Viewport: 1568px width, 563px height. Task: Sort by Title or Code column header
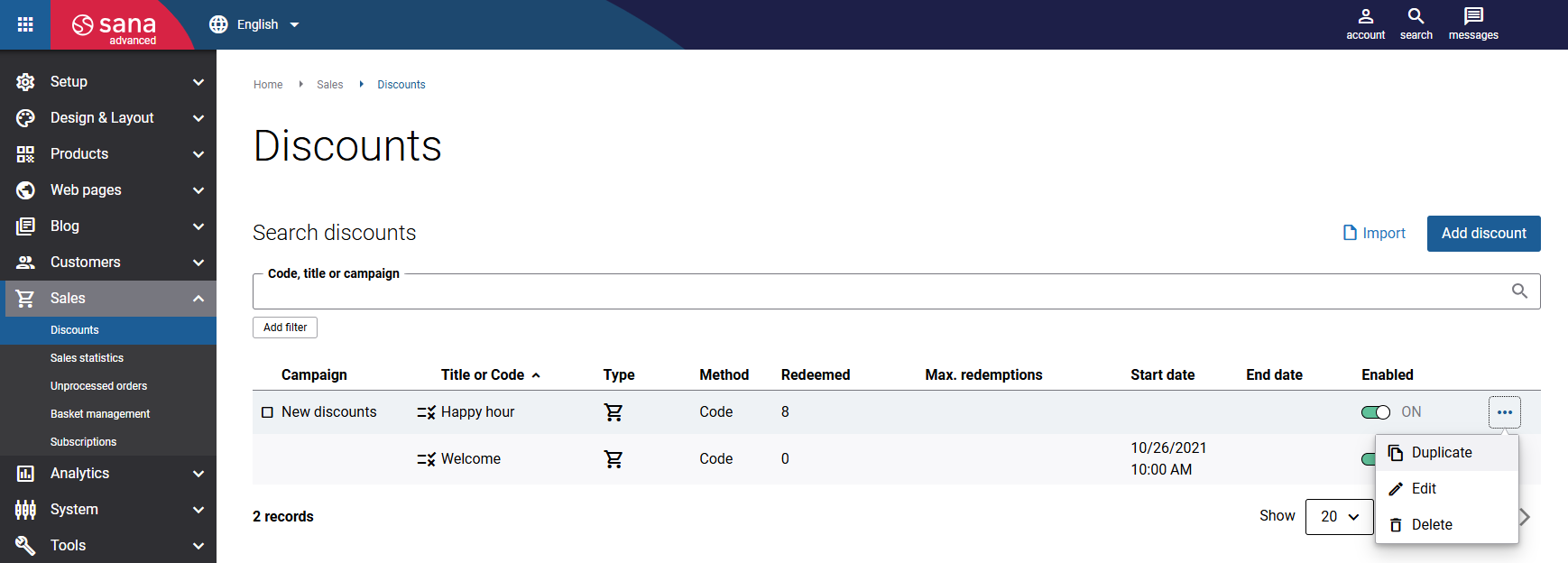(x=483, y=374)
